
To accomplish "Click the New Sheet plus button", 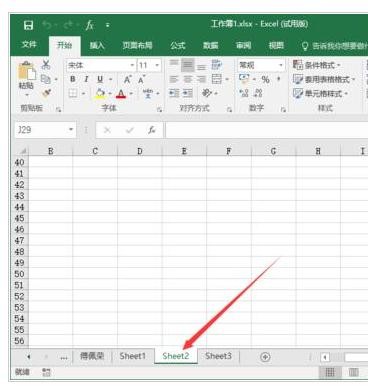I will 265,357.
